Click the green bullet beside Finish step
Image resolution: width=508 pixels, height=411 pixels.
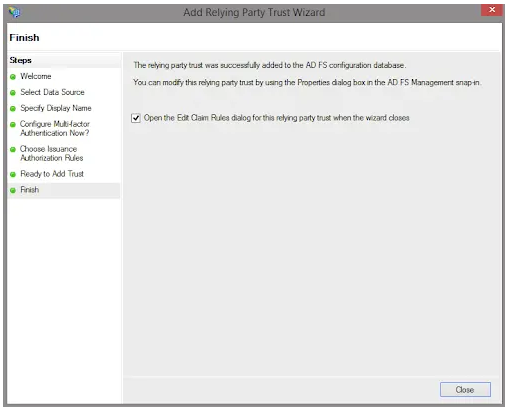[x=13, y=190]
